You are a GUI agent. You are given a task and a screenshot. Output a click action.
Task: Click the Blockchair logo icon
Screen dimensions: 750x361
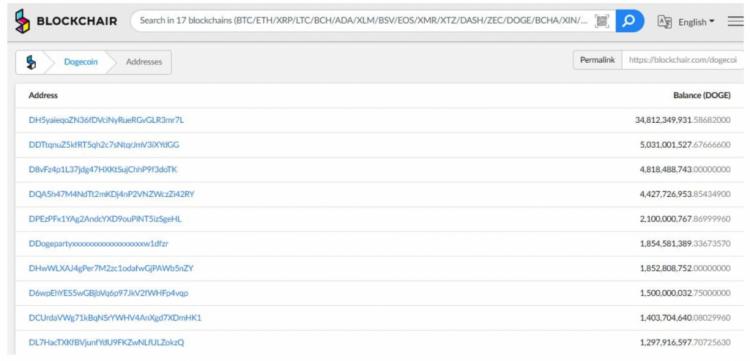click(22, 21)
